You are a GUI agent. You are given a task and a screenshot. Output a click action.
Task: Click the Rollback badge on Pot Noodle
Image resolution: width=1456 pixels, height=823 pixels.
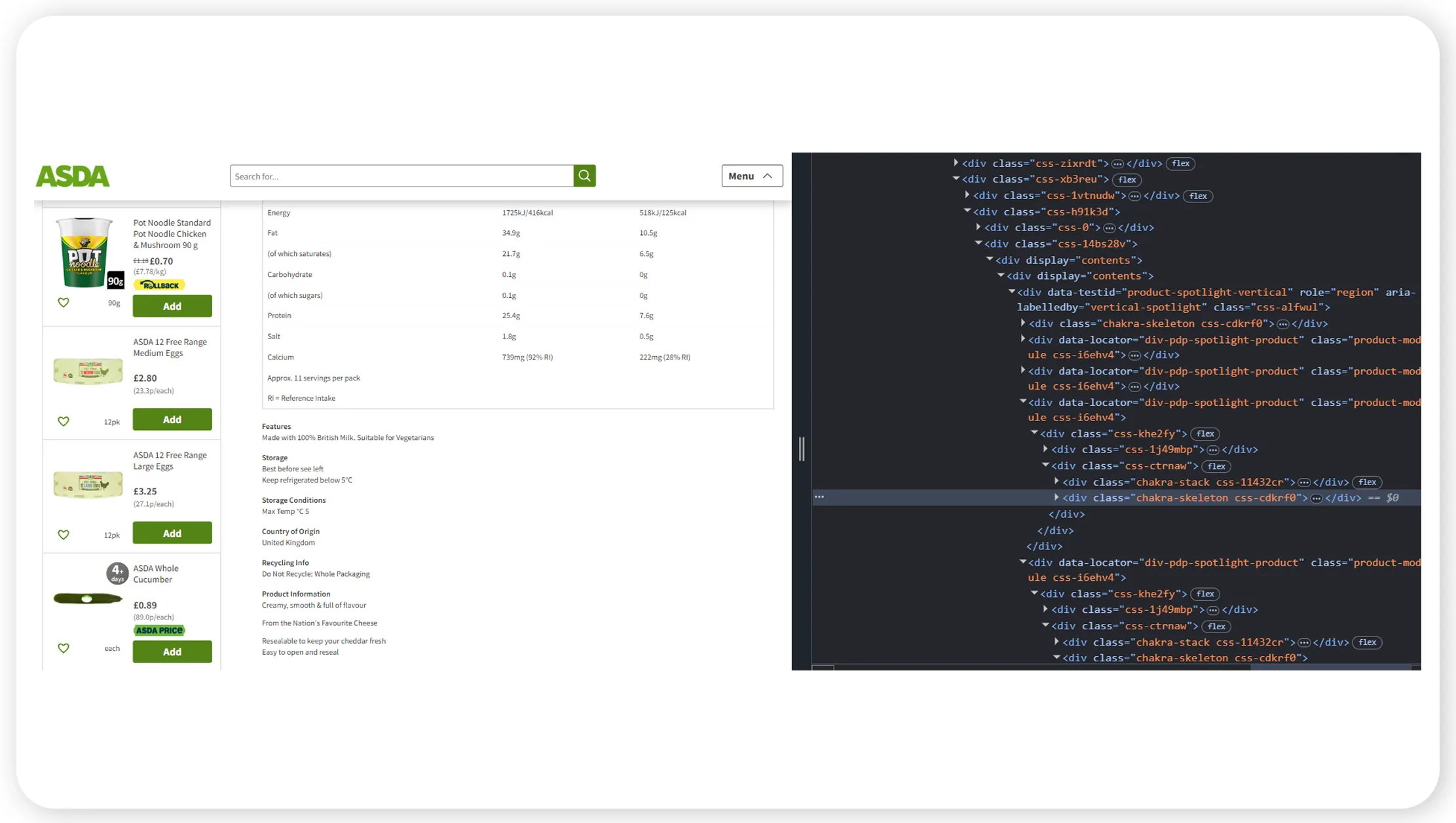(160, 285)
